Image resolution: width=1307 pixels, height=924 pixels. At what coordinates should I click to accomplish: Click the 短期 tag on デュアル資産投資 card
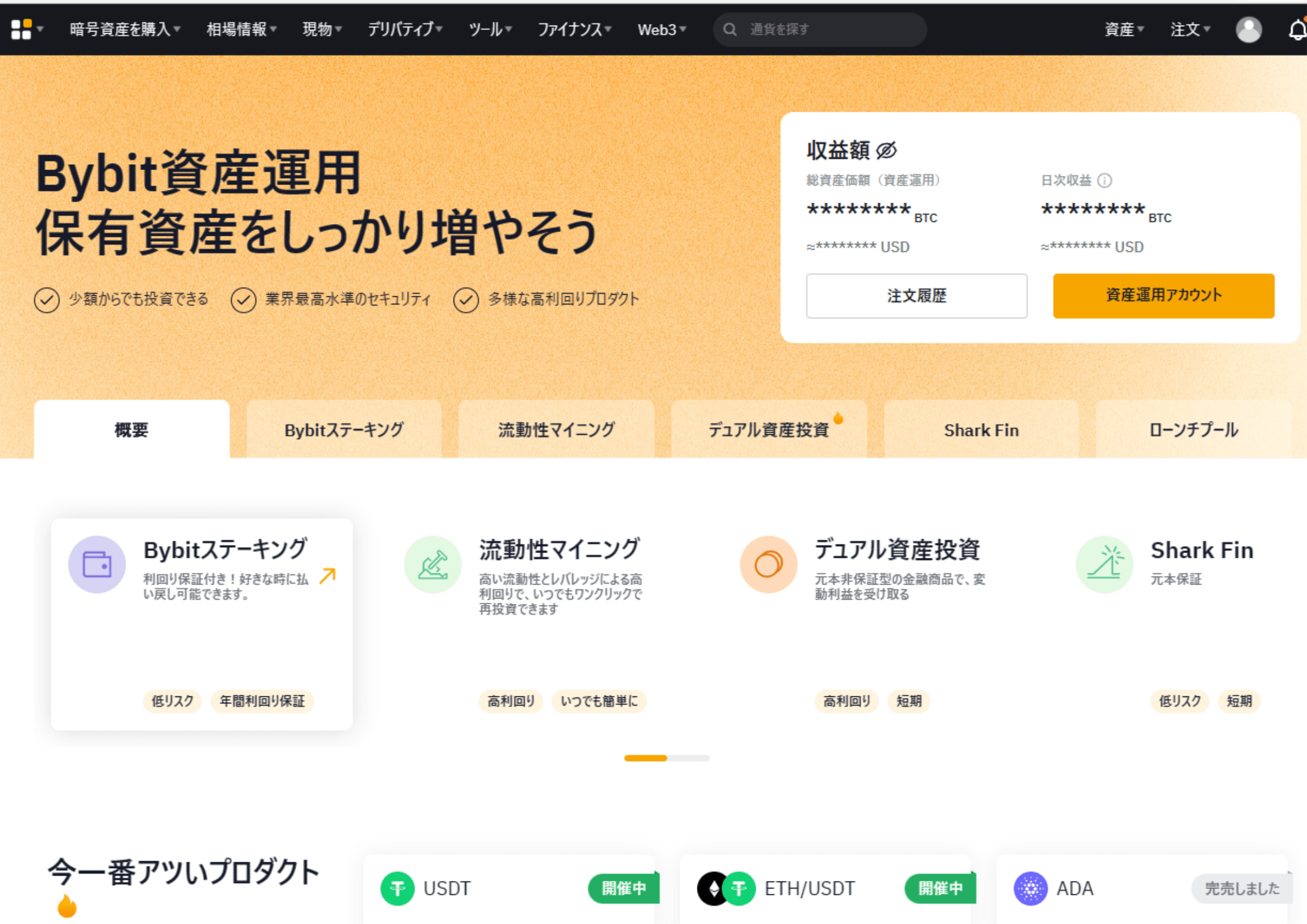pos(909,701)
